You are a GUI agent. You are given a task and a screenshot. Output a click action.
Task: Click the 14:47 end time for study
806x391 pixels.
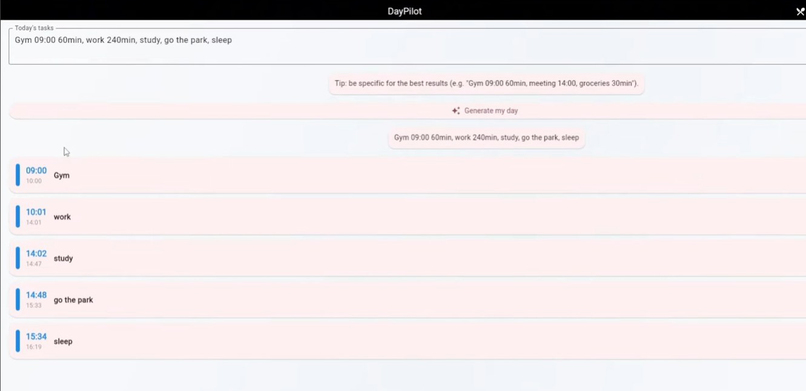(34, 264)
